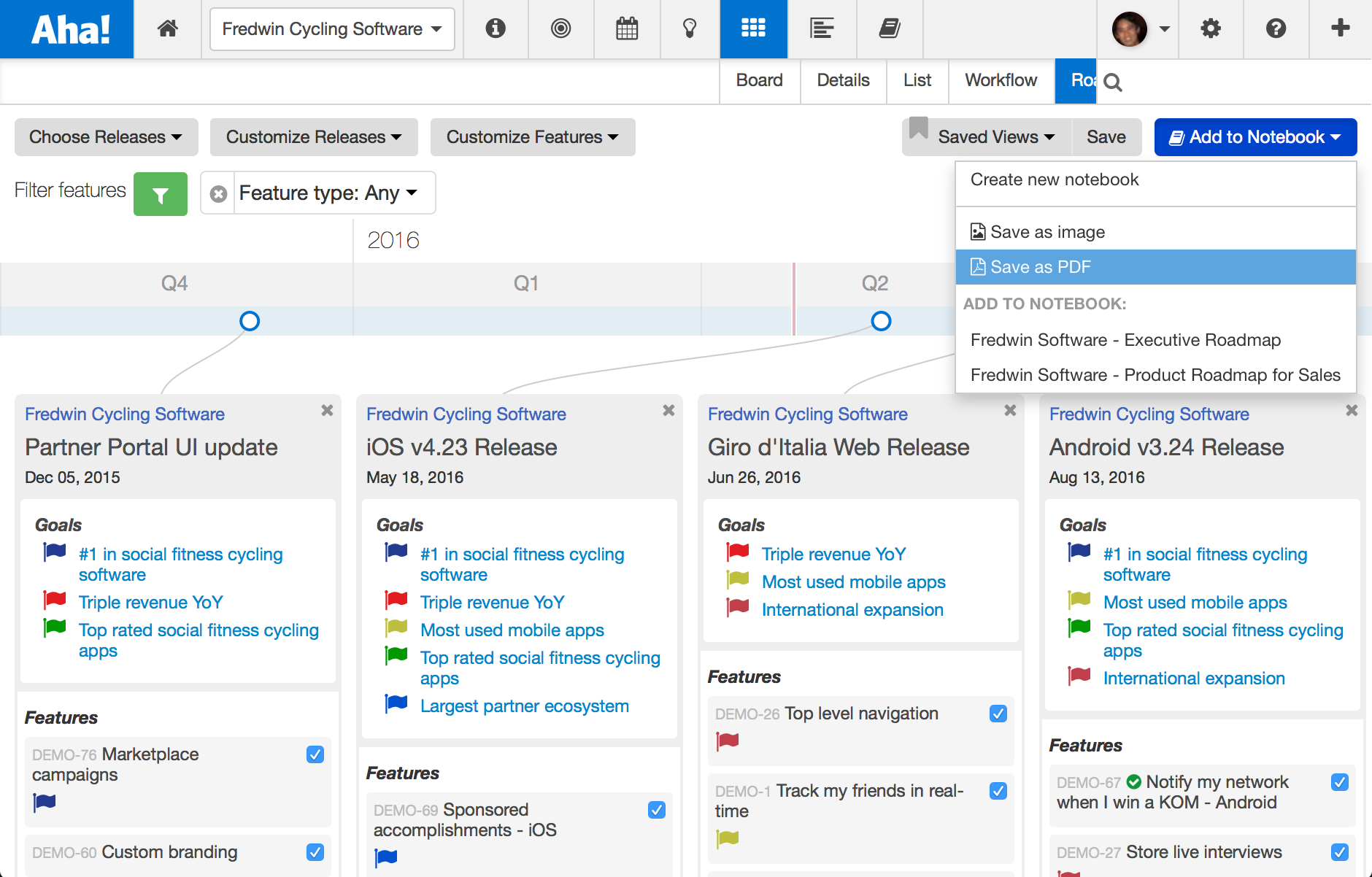Click the search magnifier icon
Screen dimensions: 1372x877
pyautogui.click(x=1113, y=82)
